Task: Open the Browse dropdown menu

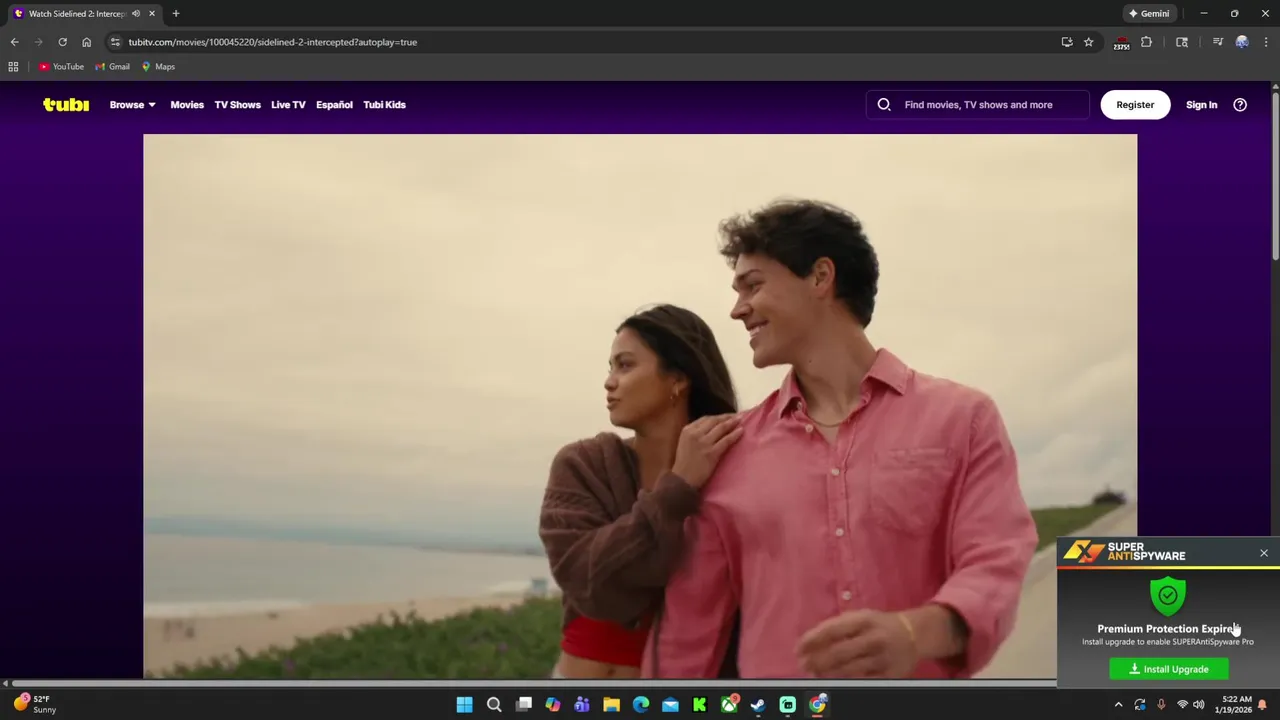Action: (132, 104)
